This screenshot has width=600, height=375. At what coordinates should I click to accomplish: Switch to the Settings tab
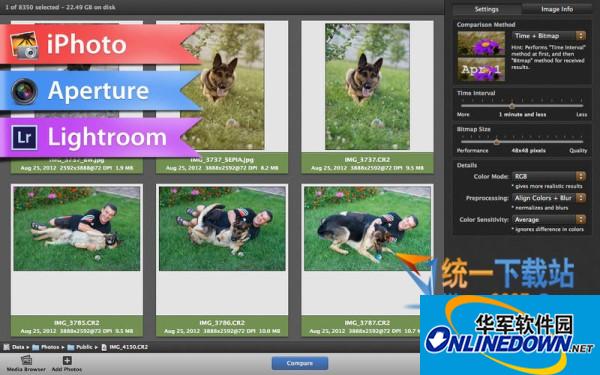coord(487,9)
